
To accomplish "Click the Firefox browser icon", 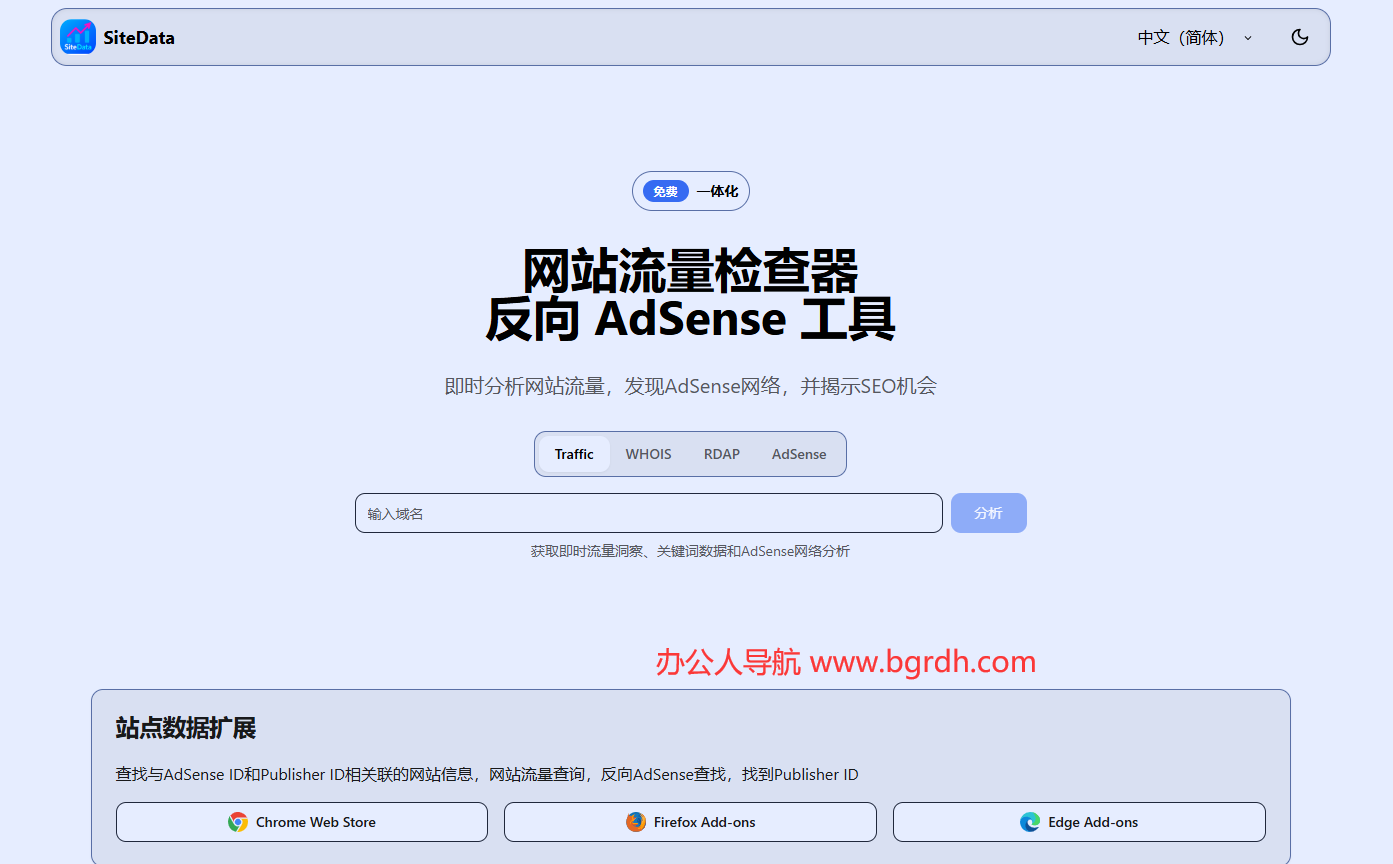I will pos(636,822).
